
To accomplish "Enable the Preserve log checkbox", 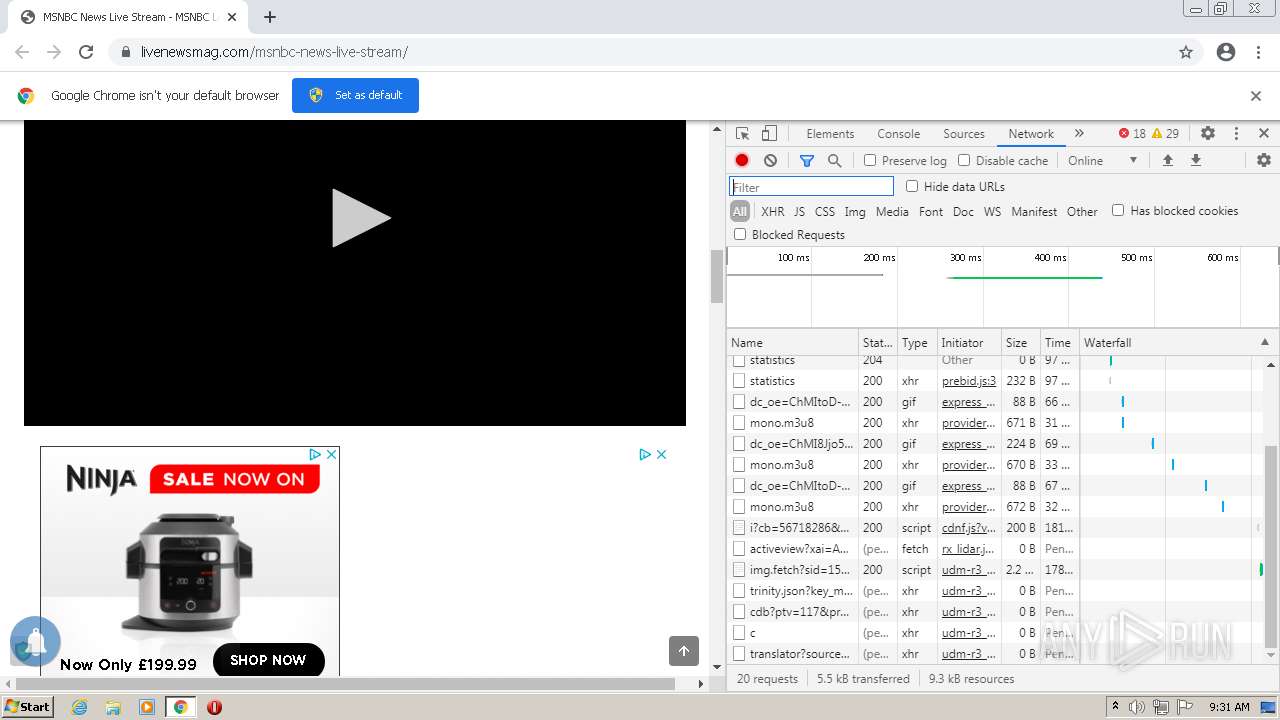I will click(870, 160).
